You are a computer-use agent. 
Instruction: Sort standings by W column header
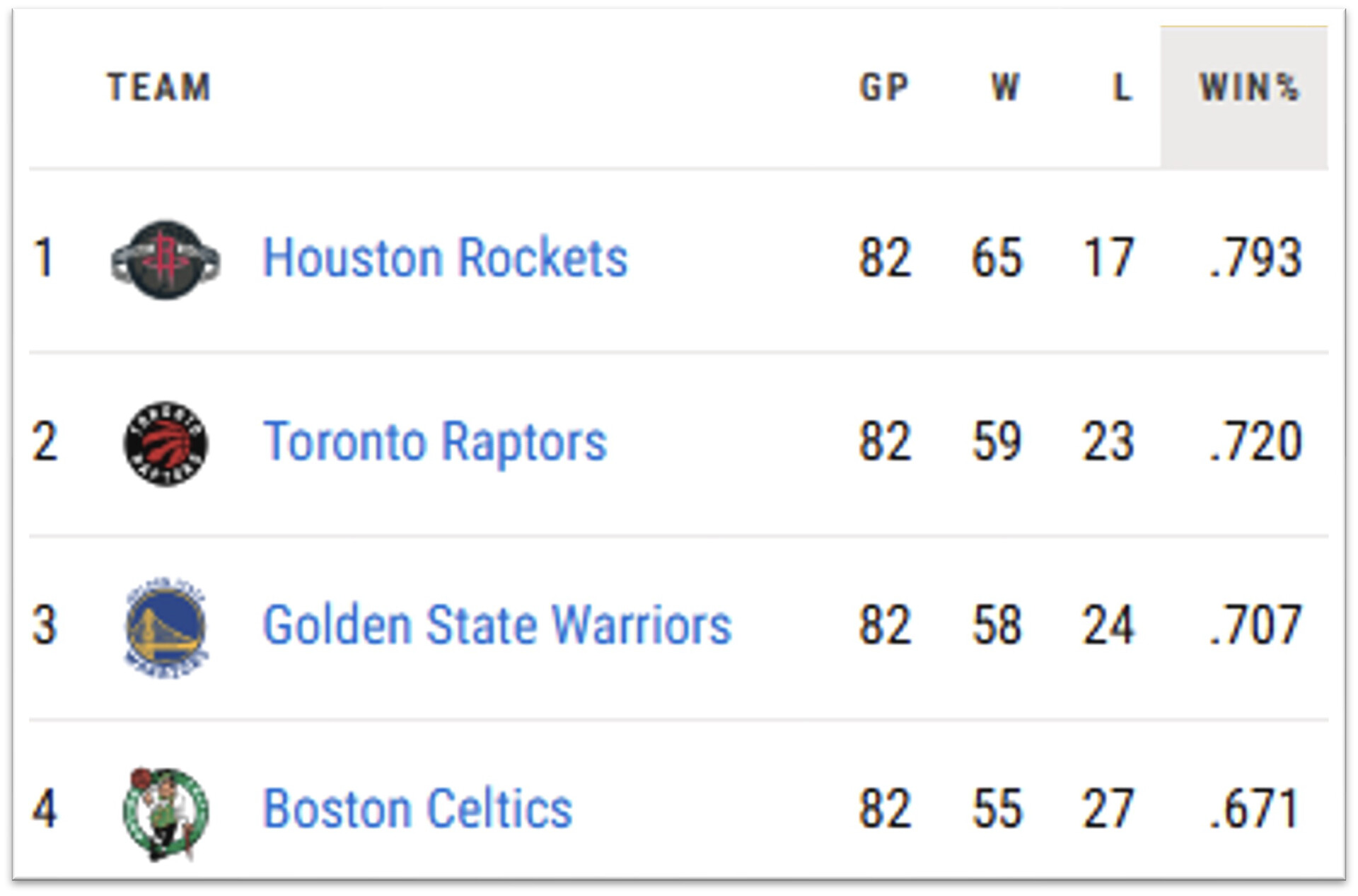coord(1004,88)
